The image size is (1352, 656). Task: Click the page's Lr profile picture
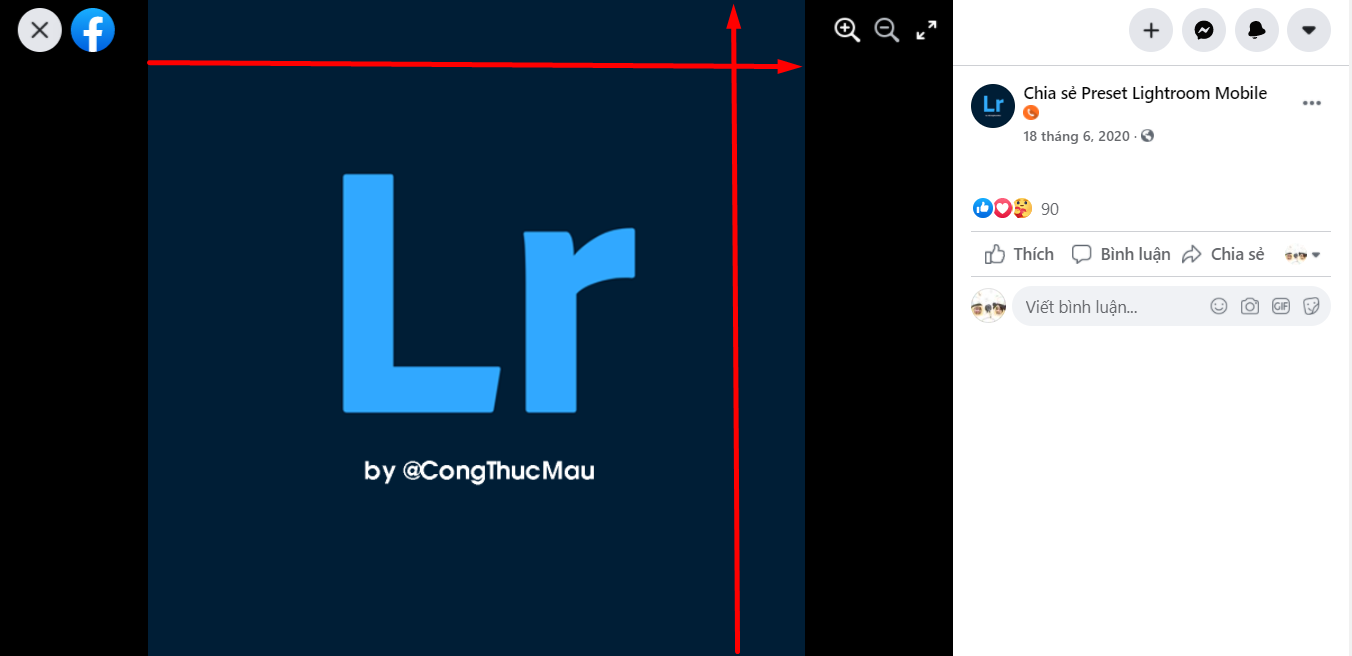[x=993, y=106]
